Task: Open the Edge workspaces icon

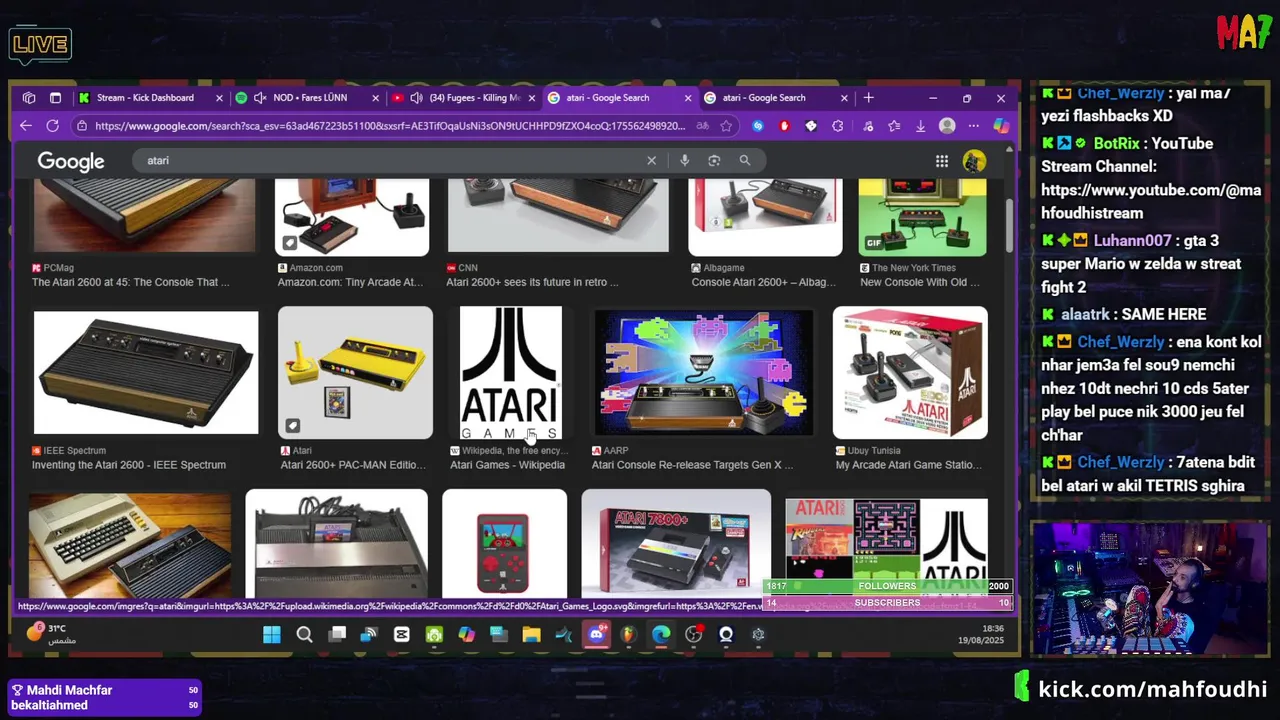Action: [x=29, y=98]
